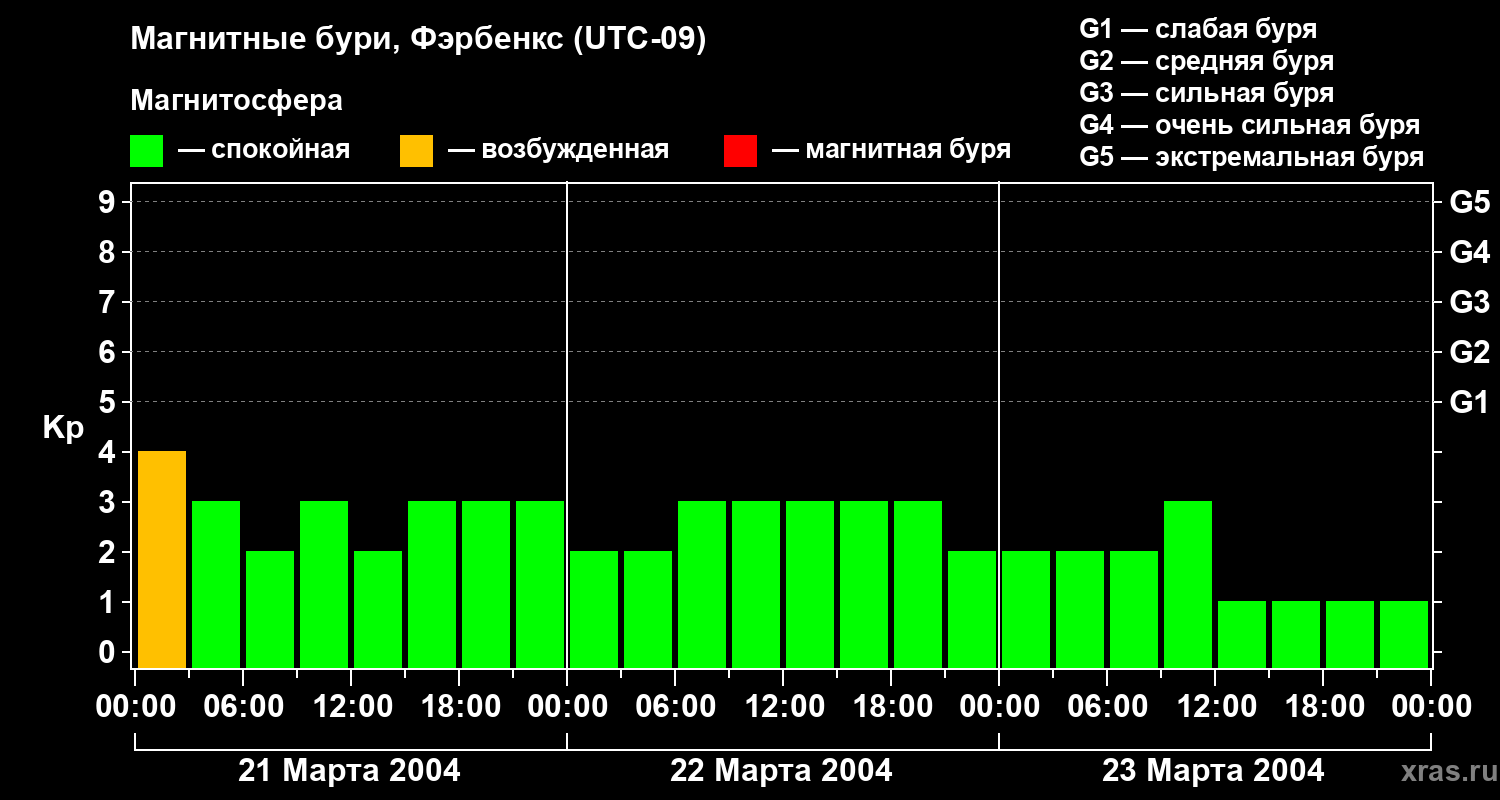Click the first '00:00' time tick label
This screenshot has height=800, width=1500.
(x=135, y=707)
